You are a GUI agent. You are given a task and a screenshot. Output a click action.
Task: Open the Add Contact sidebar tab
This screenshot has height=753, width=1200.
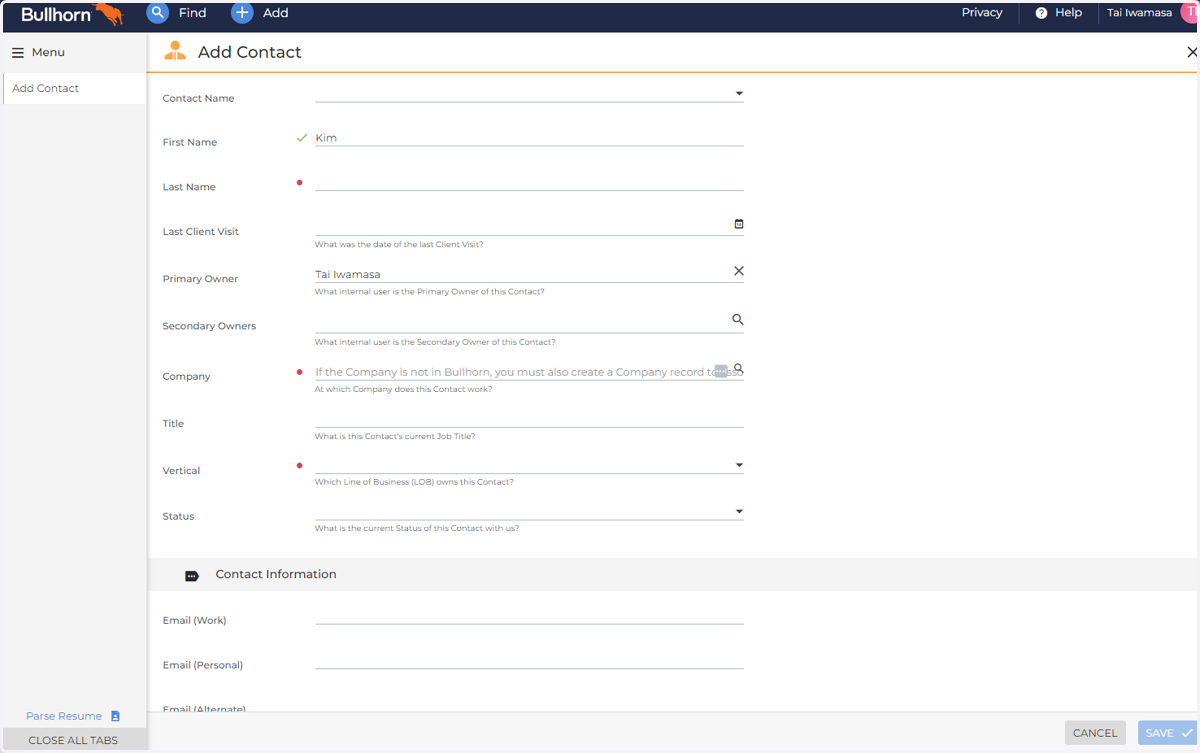[x=74, y=88]
